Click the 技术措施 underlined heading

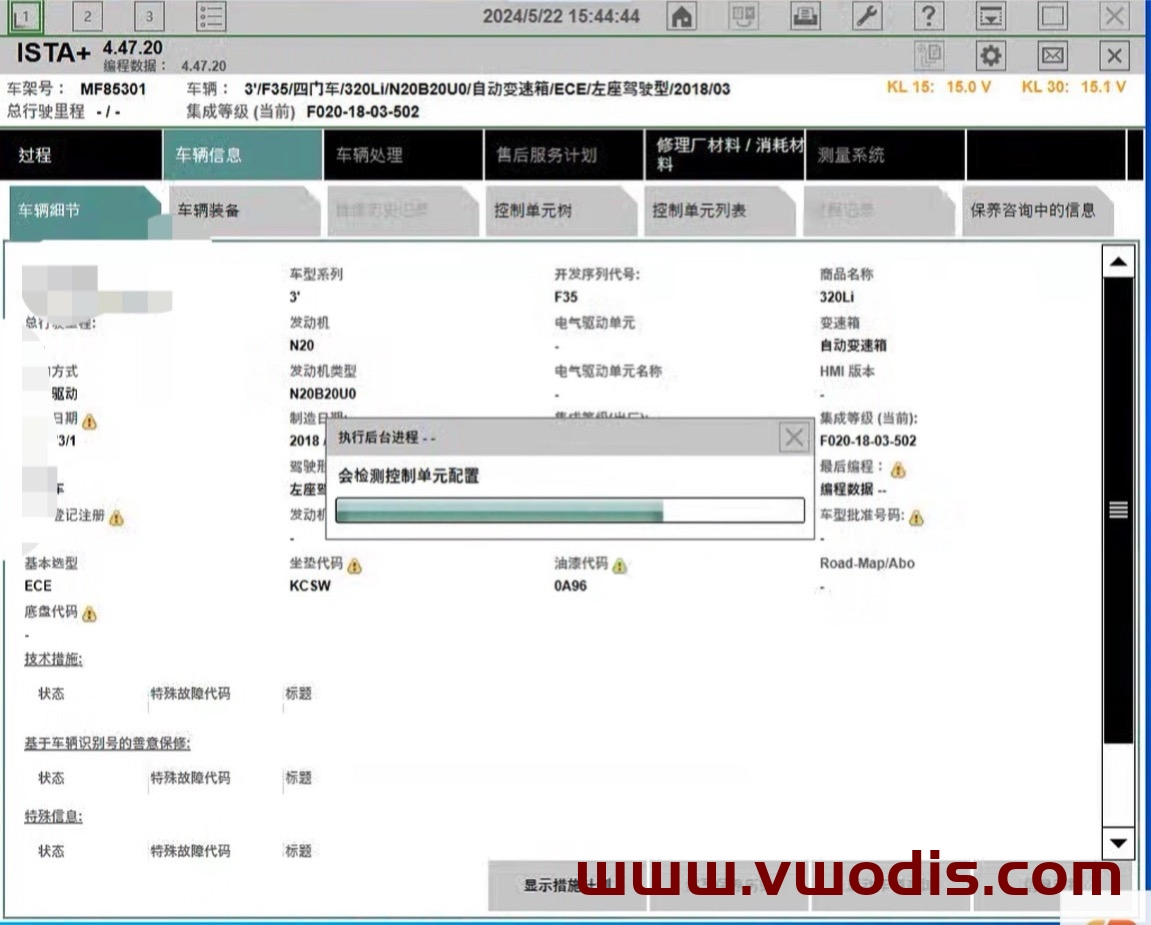coord(54,659)
